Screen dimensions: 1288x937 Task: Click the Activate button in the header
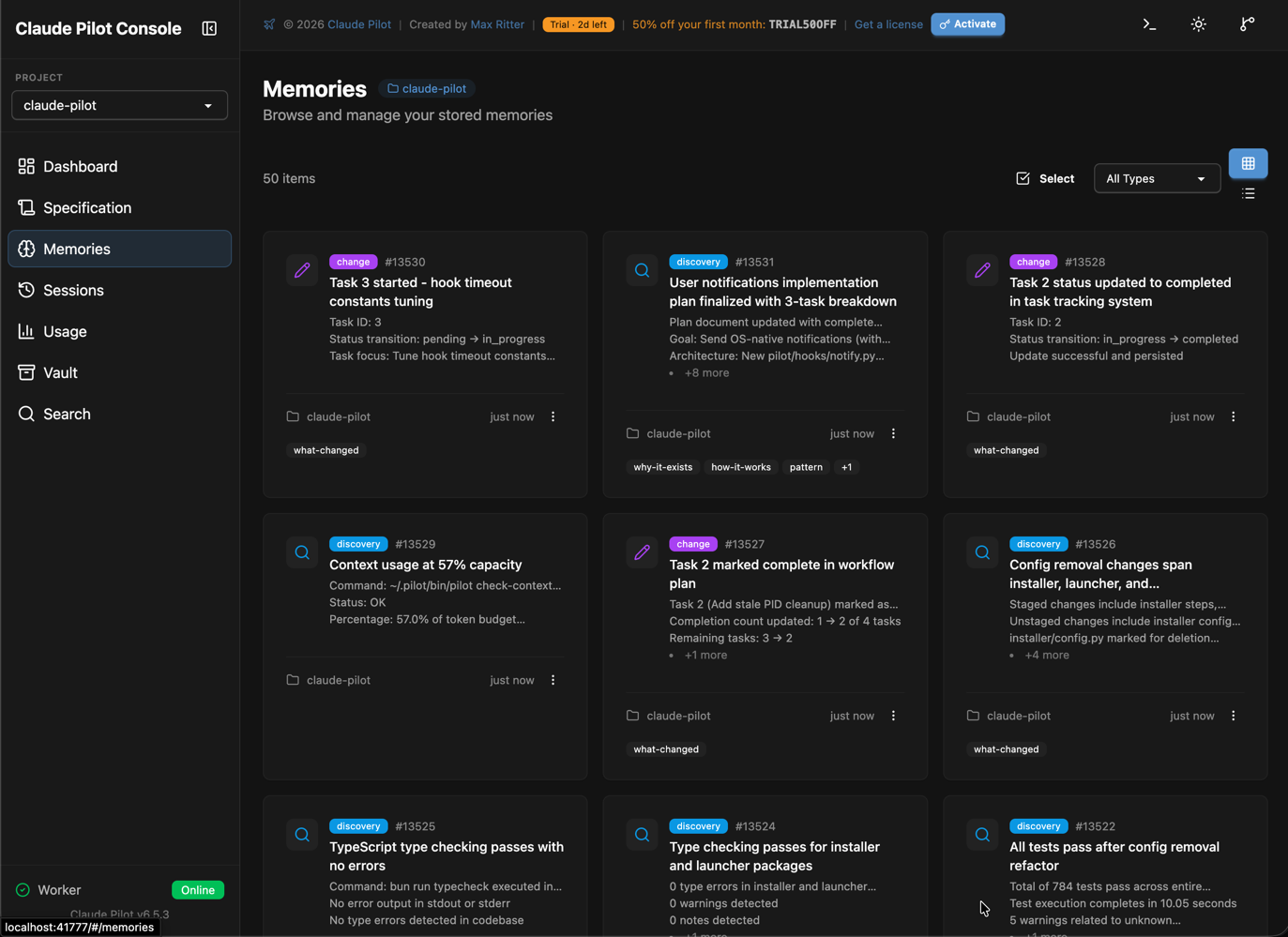967,24
